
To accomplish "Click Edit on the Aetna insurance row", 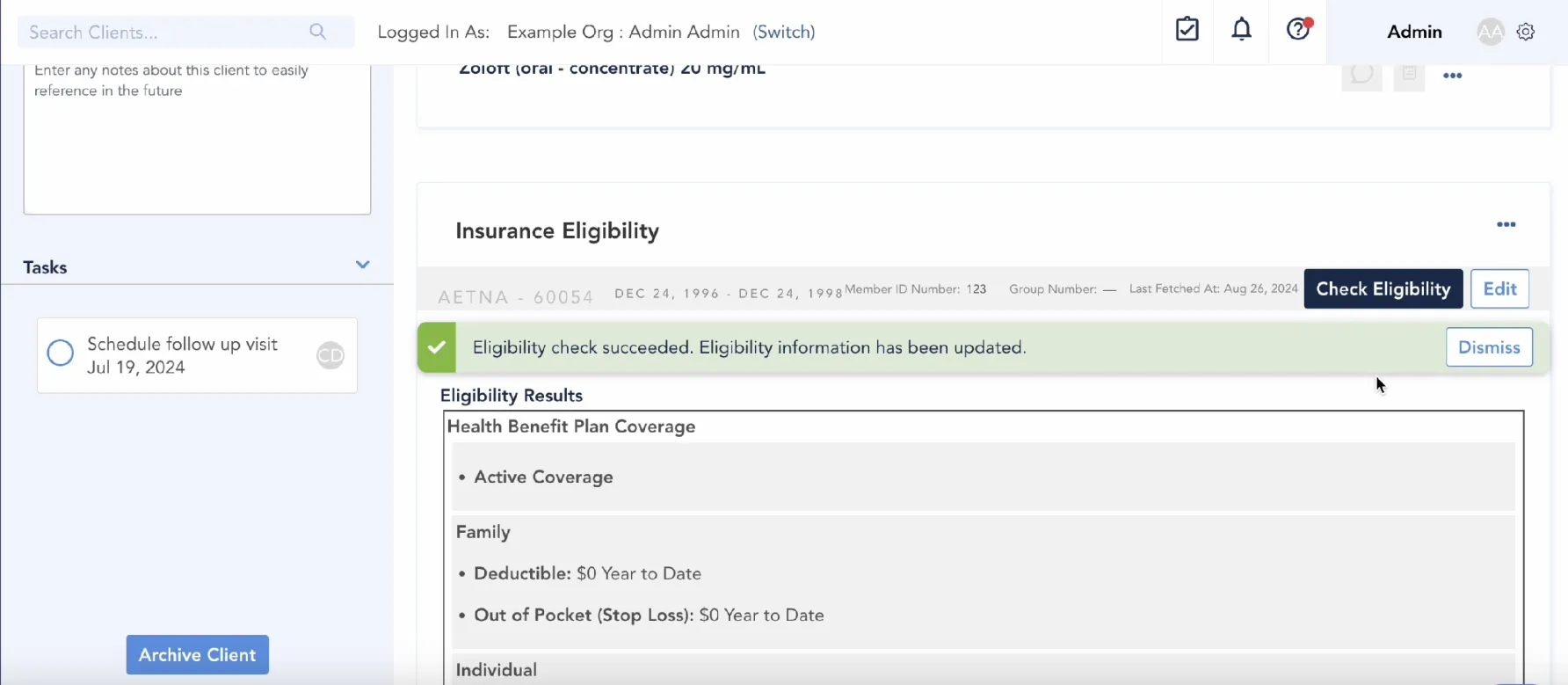I will (1499, 288).
